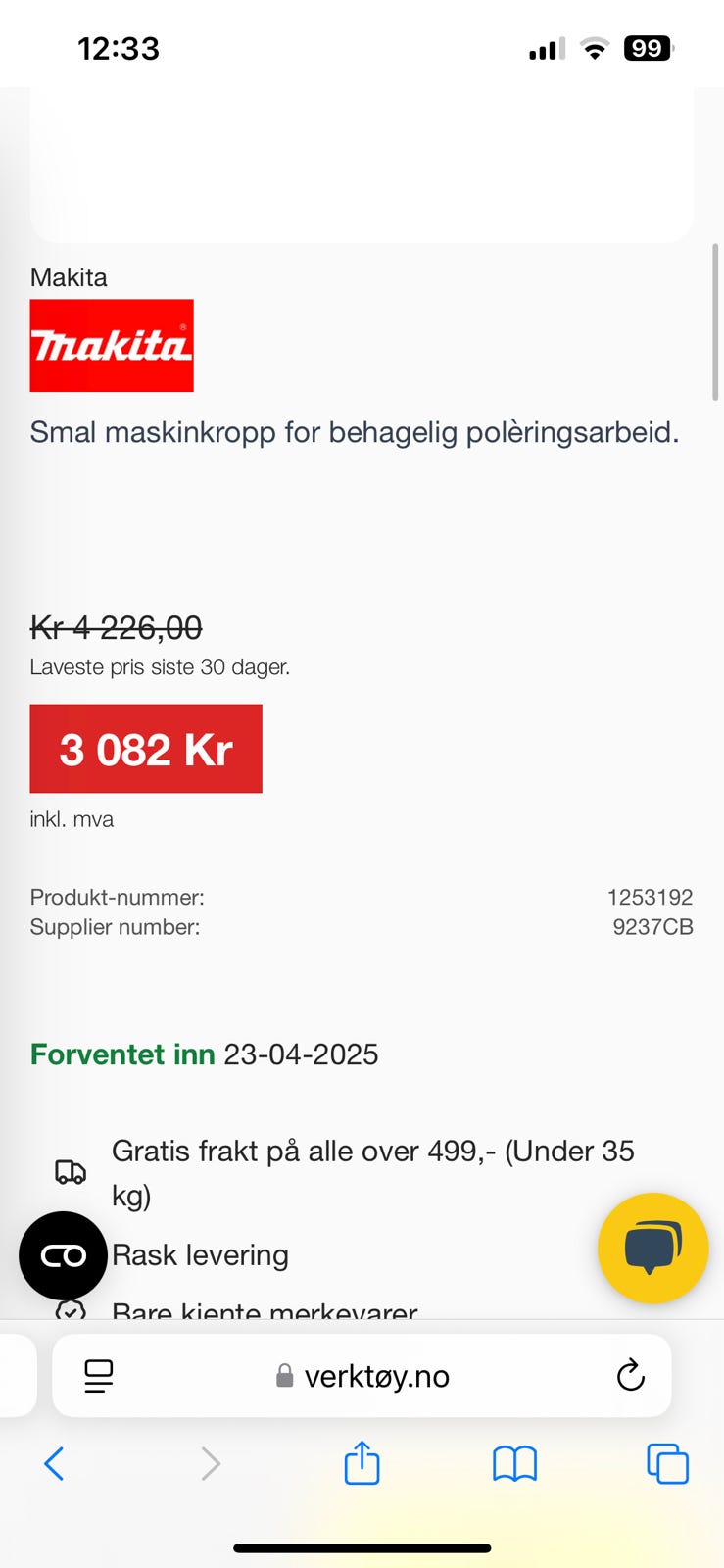Tap the battery indicator in status bar

point(648,48)
